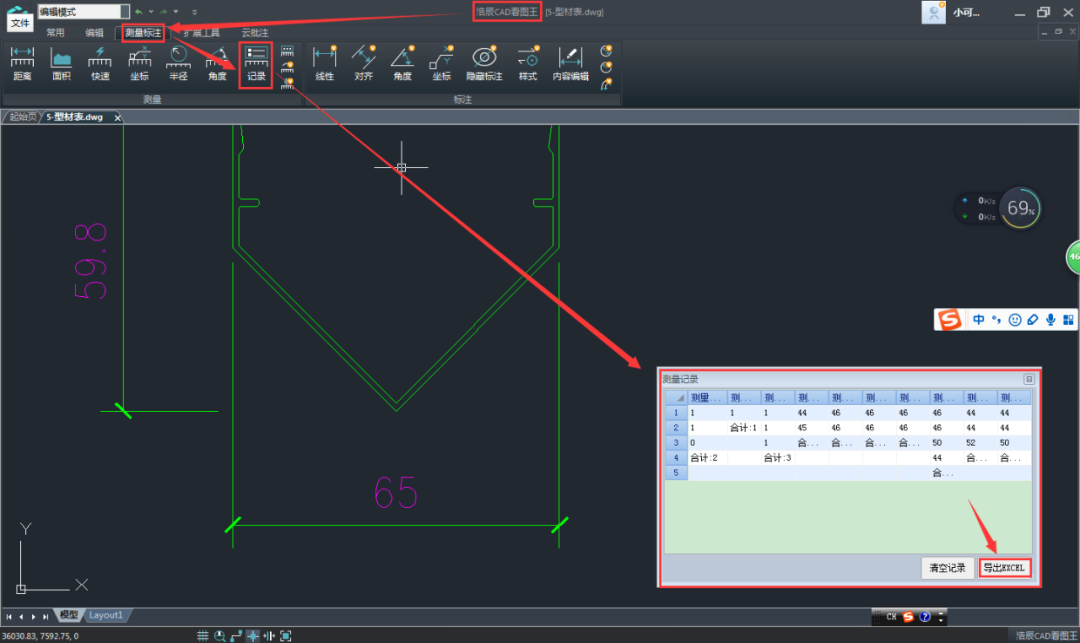Click the 导出EXCEL export button
1080x643 pixels.
tap(1004, 568)
